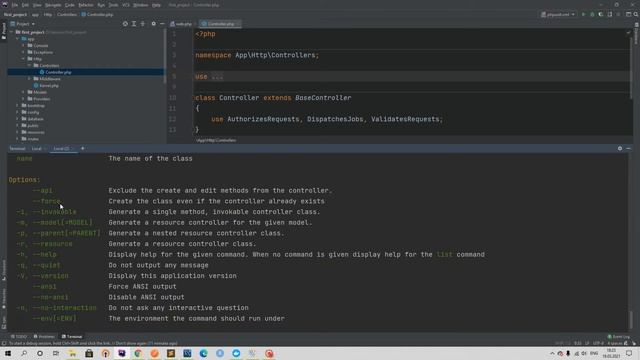Open the notification center icon
640x360 pixels.
point(629,353)
